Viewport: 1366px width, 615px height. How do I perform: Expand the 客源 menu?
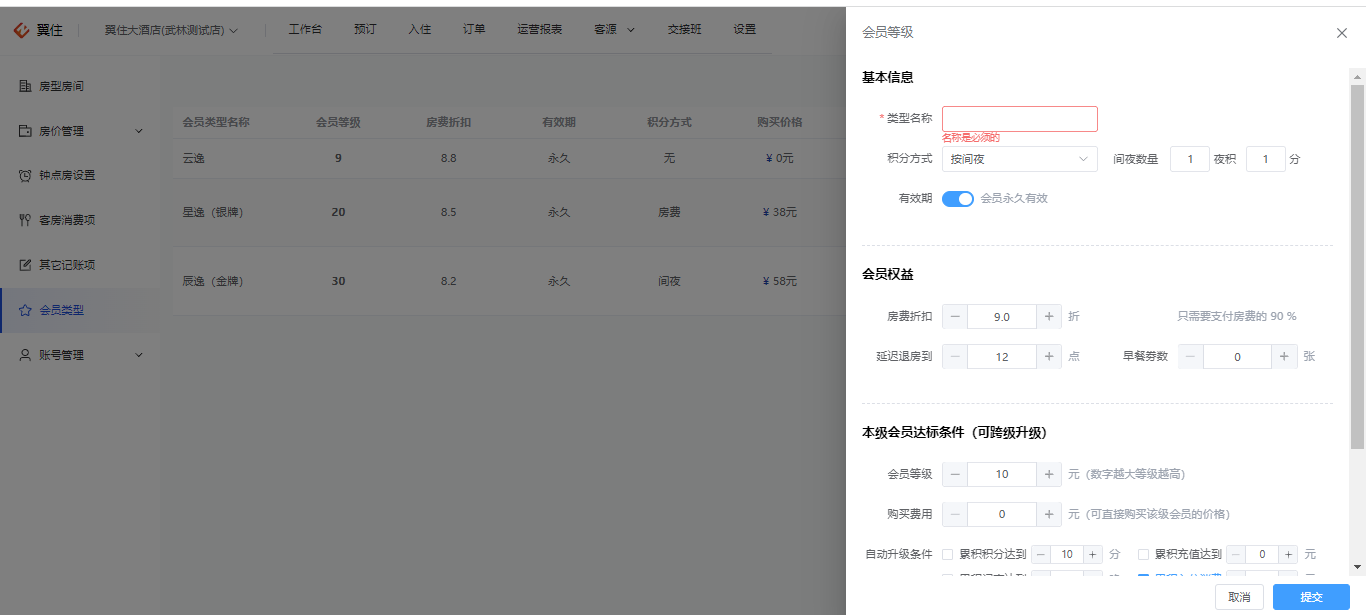(614, 29)
